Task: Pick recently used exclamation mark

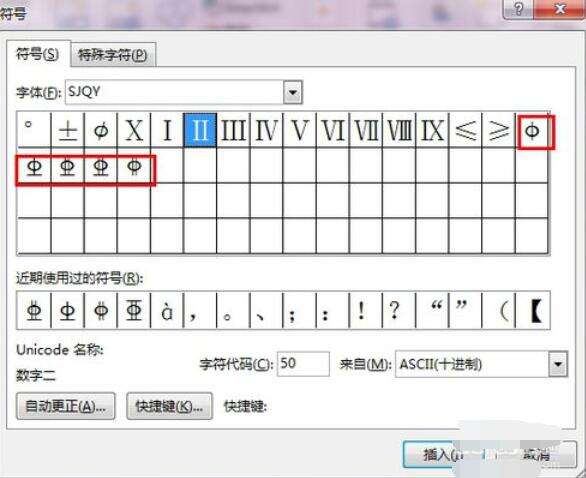Action: [x=366, y=311]
